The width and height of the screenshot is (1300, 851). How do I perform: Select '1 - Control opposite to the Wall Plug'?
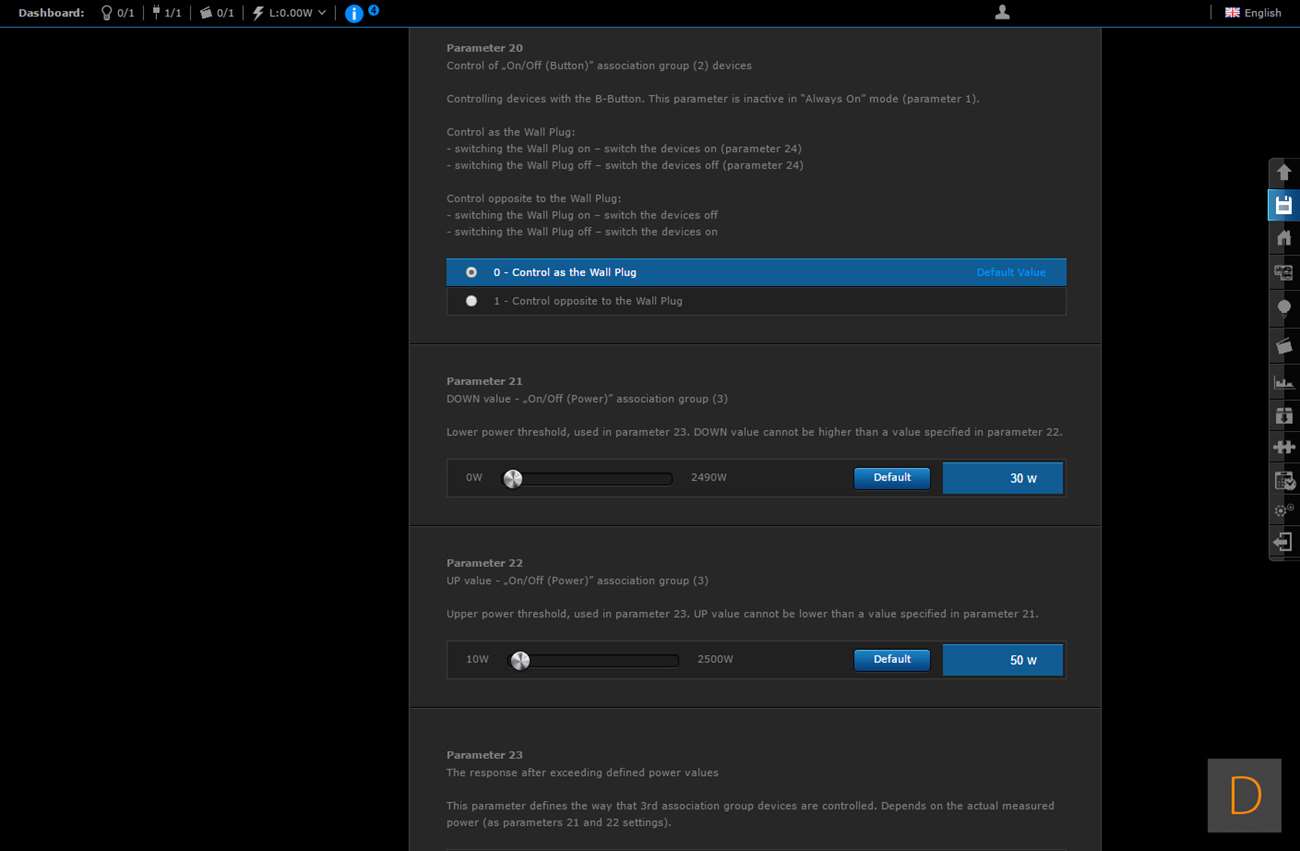[x=471, y=301]
